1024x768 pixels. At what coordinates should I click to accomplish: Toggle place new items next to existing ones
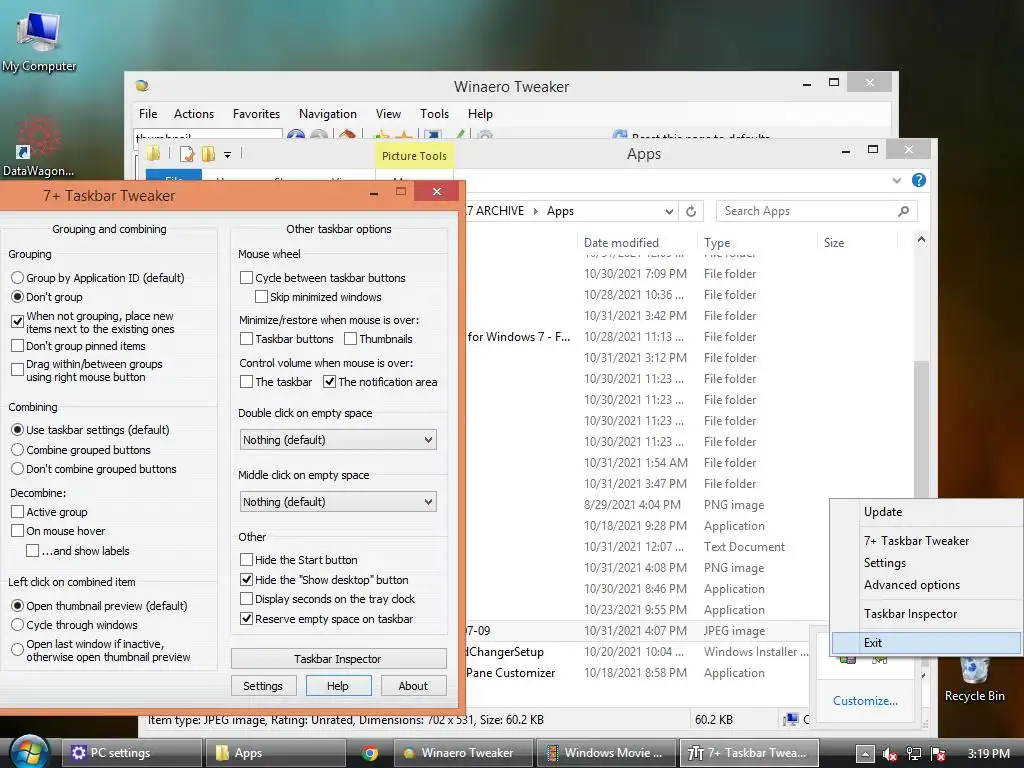point(18,322)
